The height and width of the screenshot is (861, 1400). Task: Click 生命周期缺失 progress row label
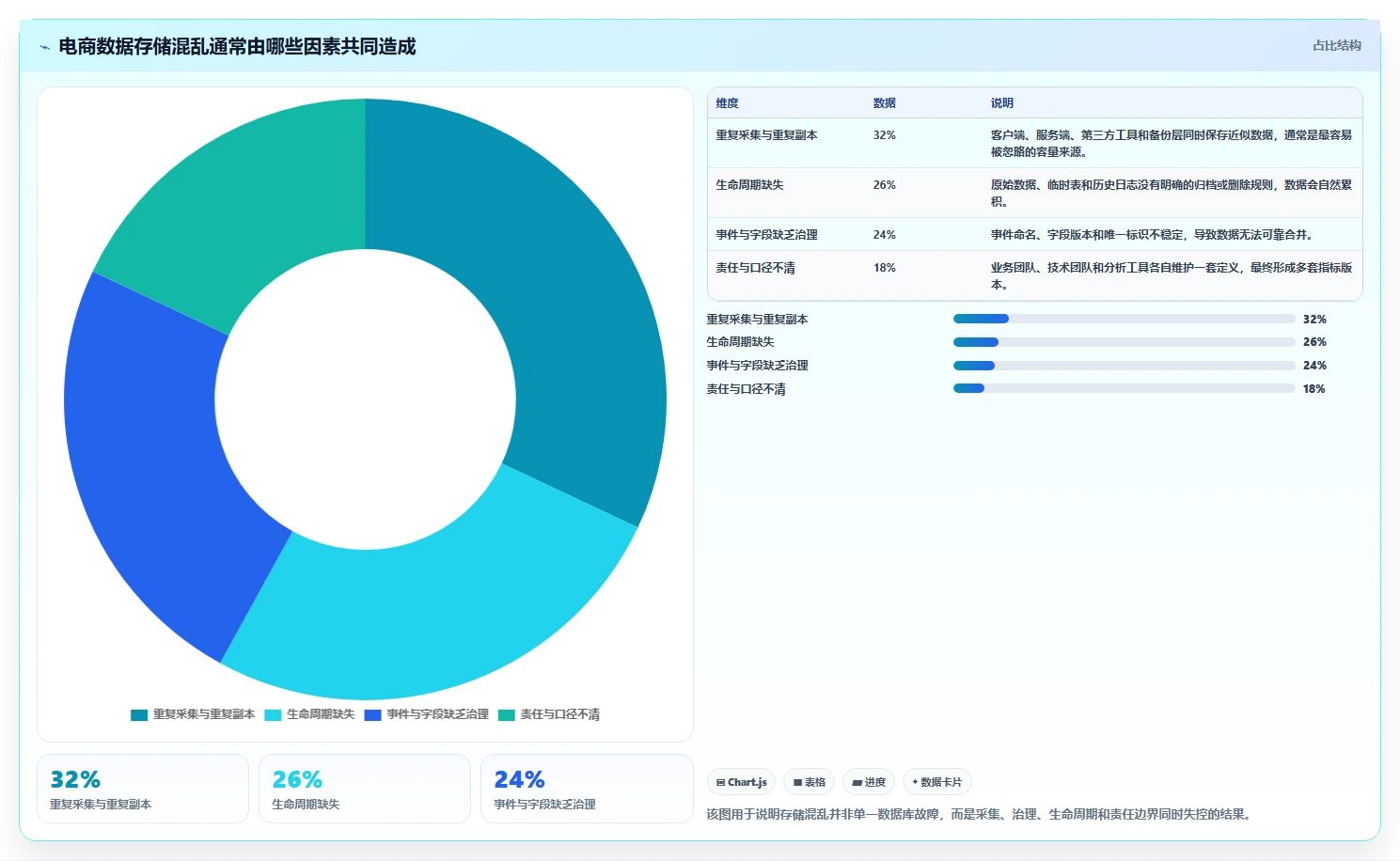[740, 342]
